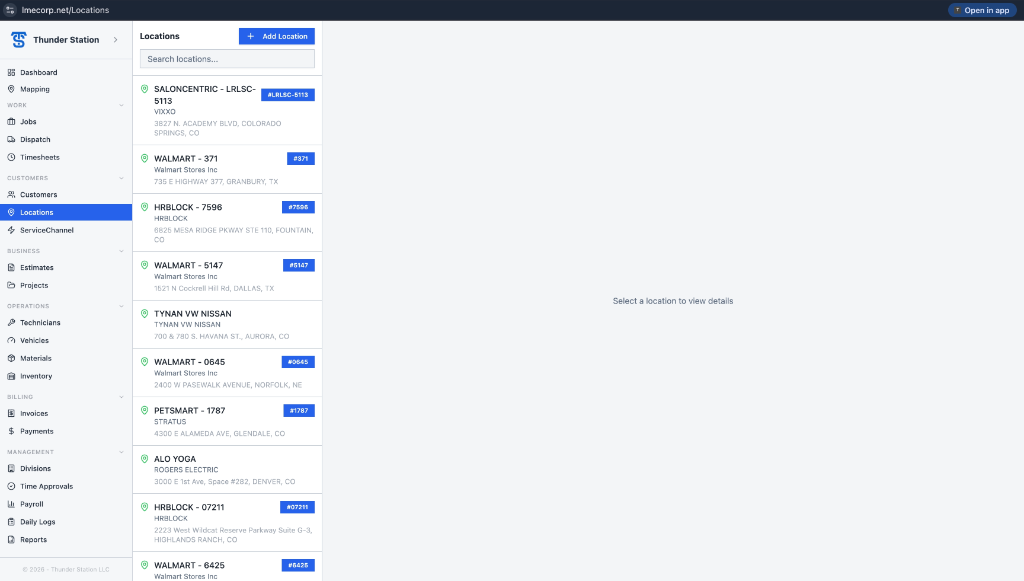Click the Vehicles gauge icon

[11, 340]
